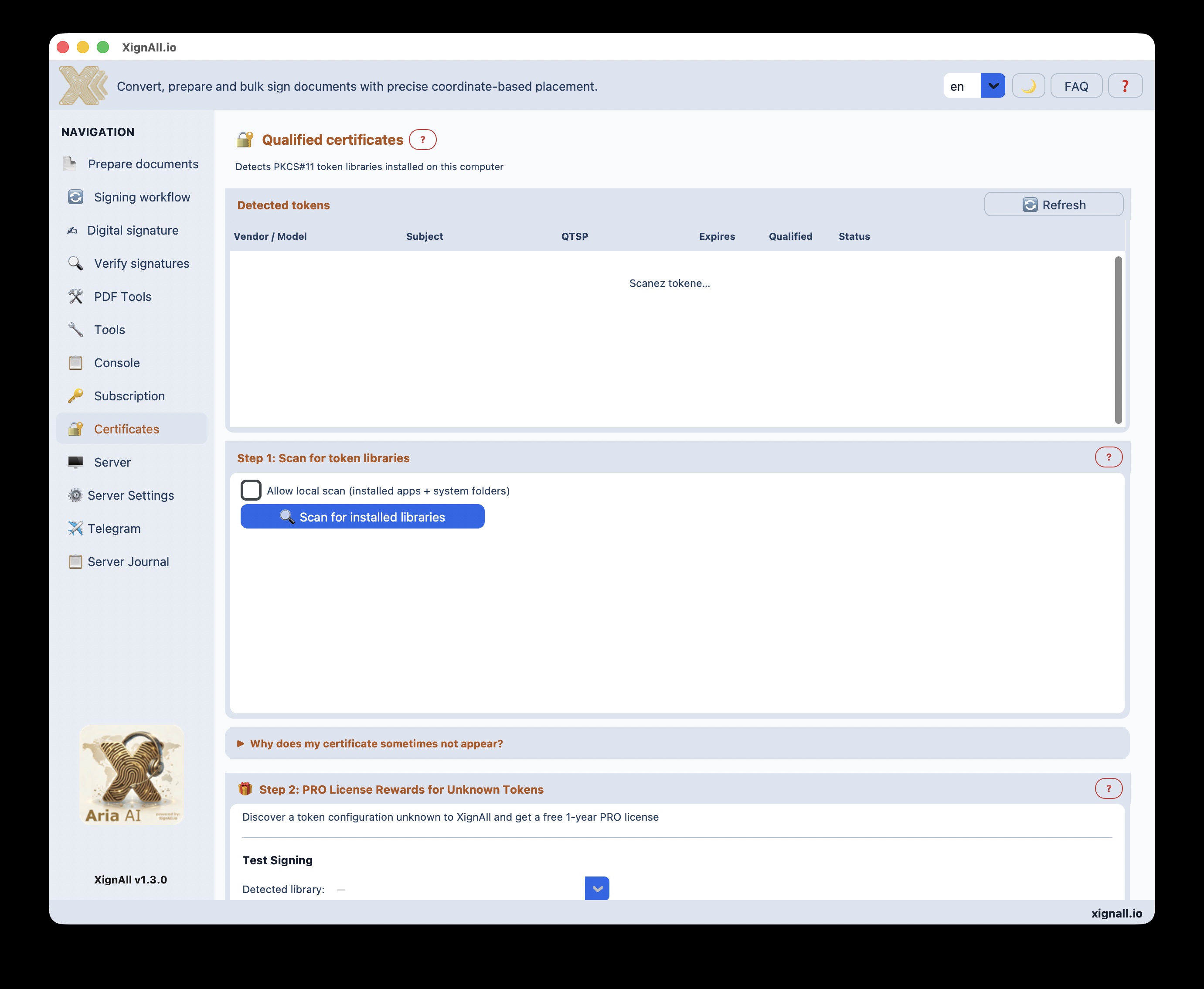Click the Console clipboard icon
The width and height of the screenshot is (1204, 989).
(76, 362)
